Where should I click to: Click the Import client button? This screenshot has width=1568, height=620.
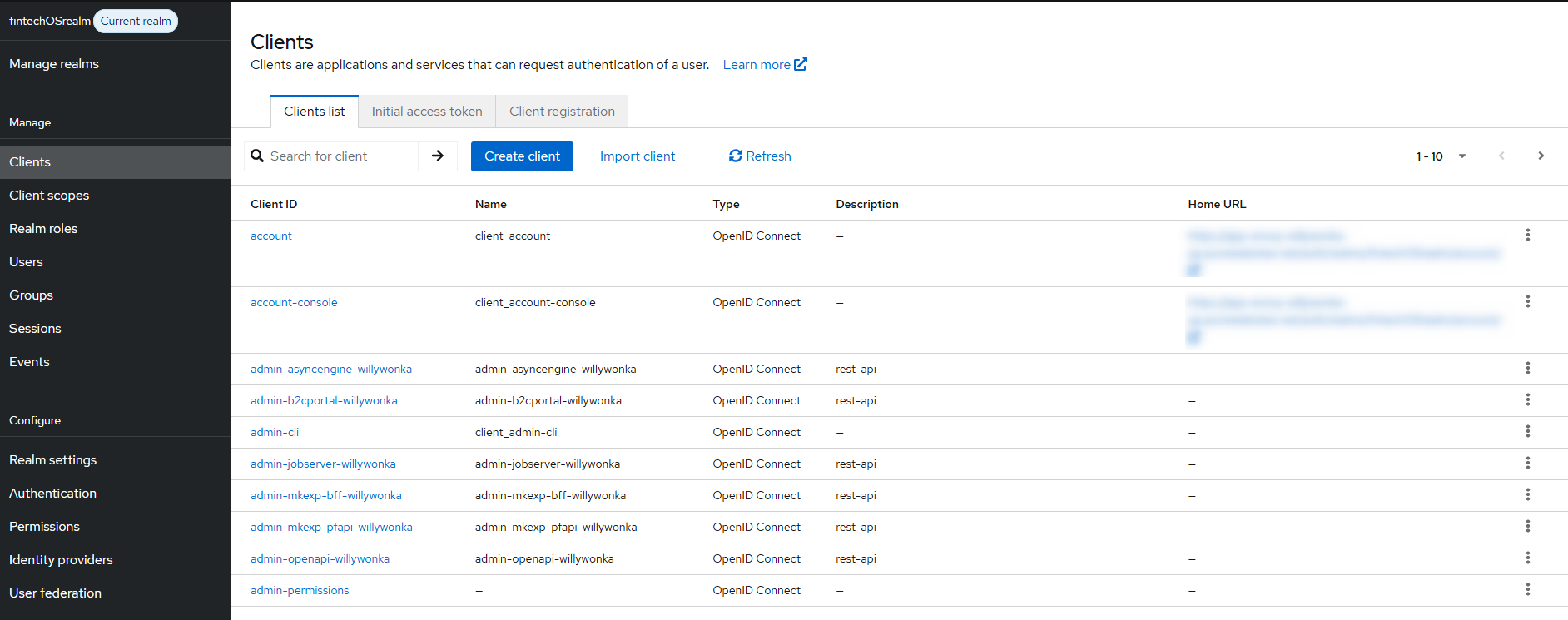click(x=637, y=156)
